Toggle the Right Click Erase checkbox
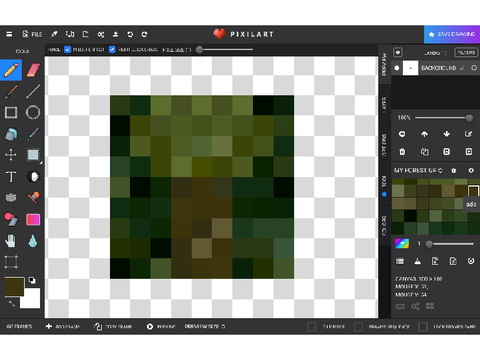The width and height of the screenshot is (480, 360). click(x=112, y=50)
